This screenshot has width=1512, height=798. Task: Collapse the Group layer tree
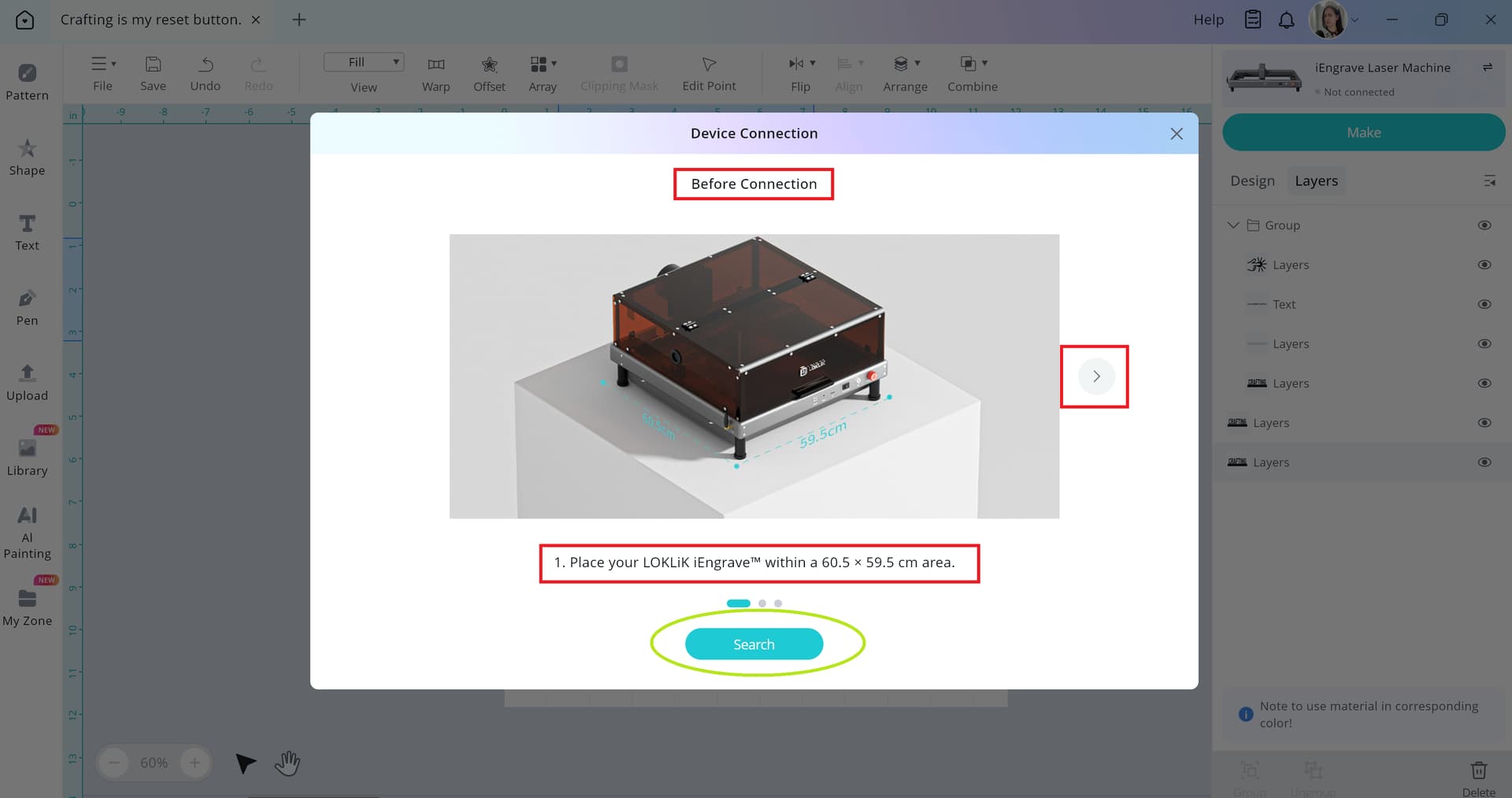[1233, 225]
